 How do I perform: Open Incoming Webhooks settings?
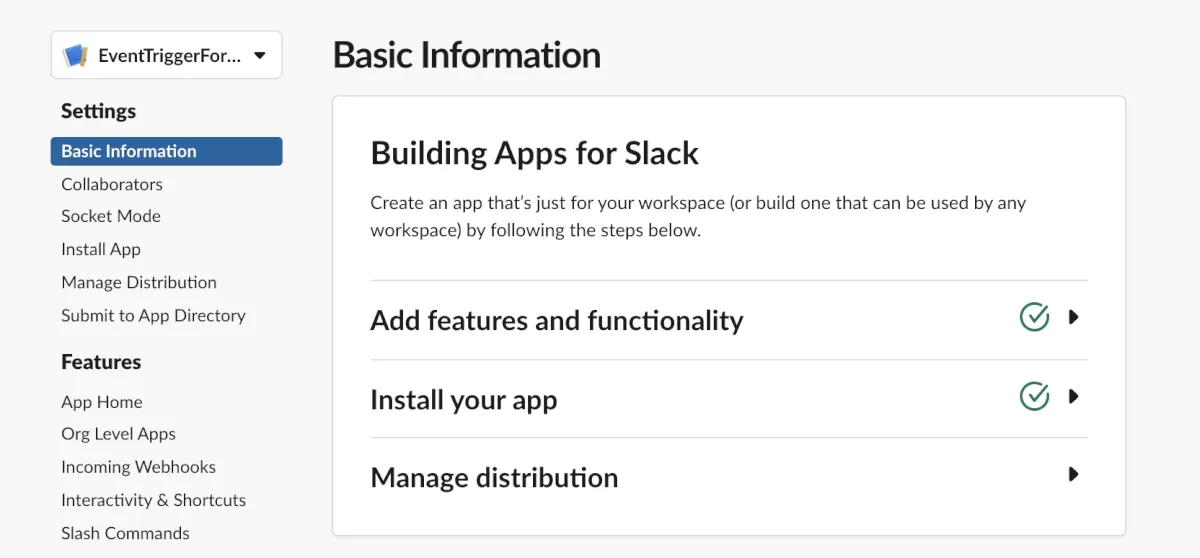[x=138, y=467]
